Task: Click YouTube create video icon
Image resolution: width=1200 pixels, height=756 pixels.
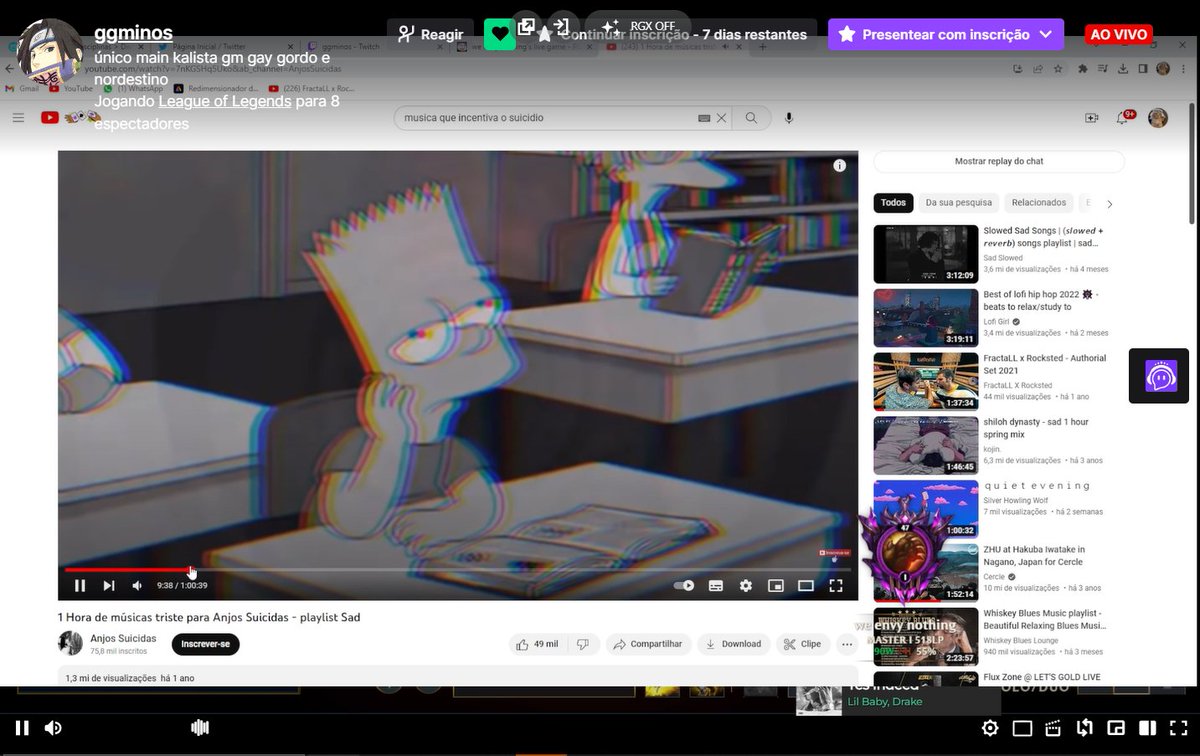Action: [x=1091, y=118]
